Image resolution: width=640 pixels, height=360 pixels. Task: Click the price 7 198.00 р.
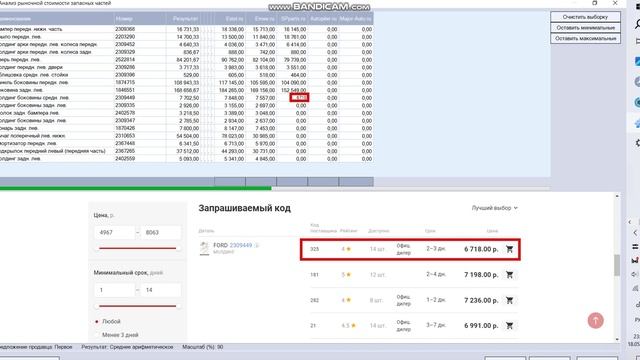[481, 275]
